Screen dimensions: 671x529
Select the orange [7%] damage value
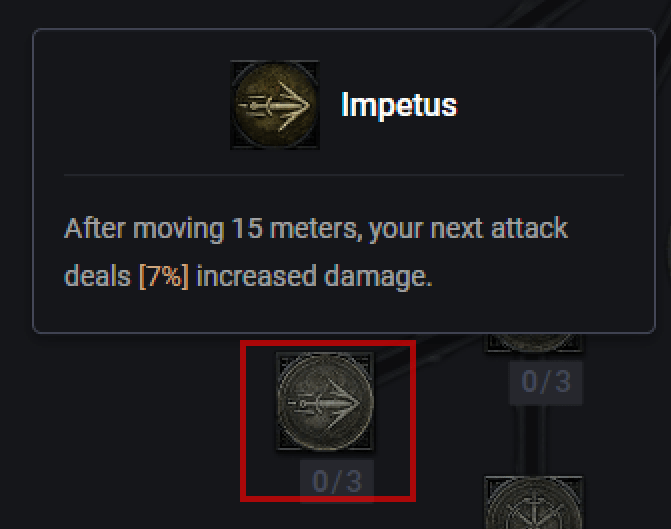(164, 277)
